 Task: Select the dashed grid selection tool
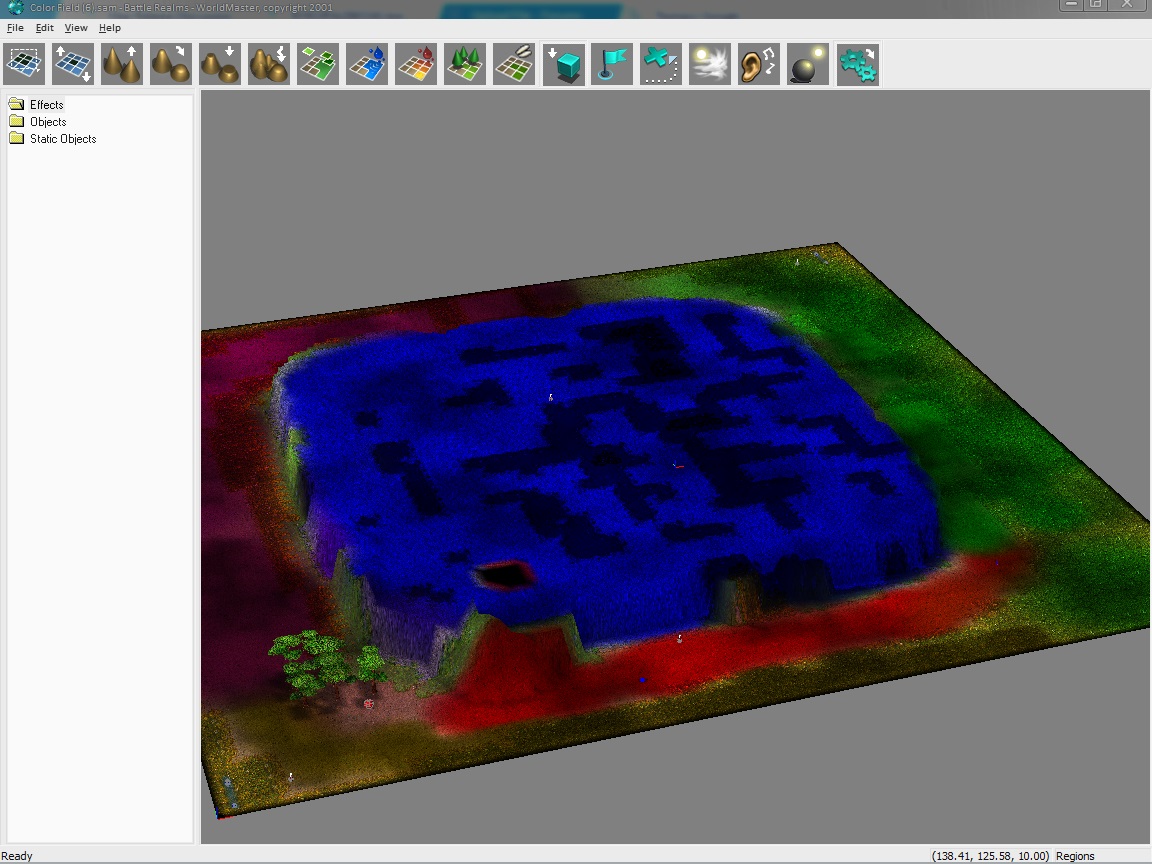[x=24, y=64]
